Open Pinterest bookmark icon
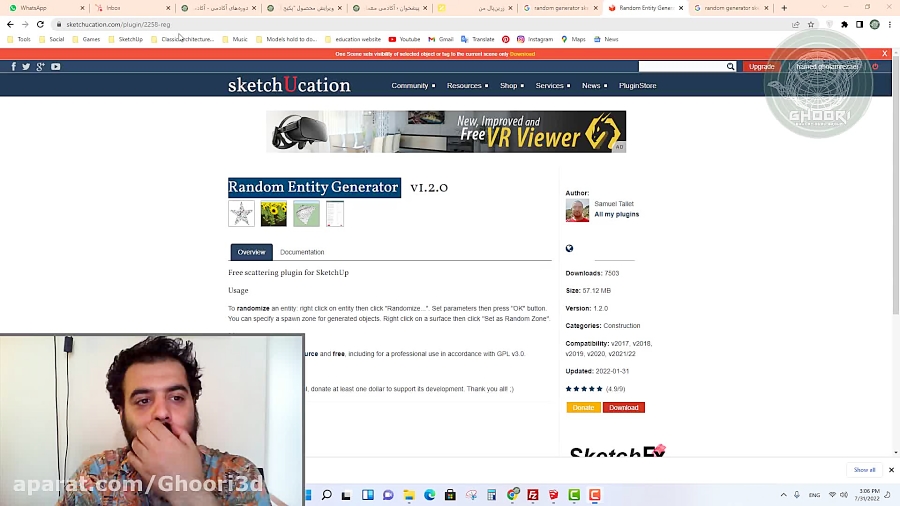This screenshot has height=506, width=900. point(506,39)
